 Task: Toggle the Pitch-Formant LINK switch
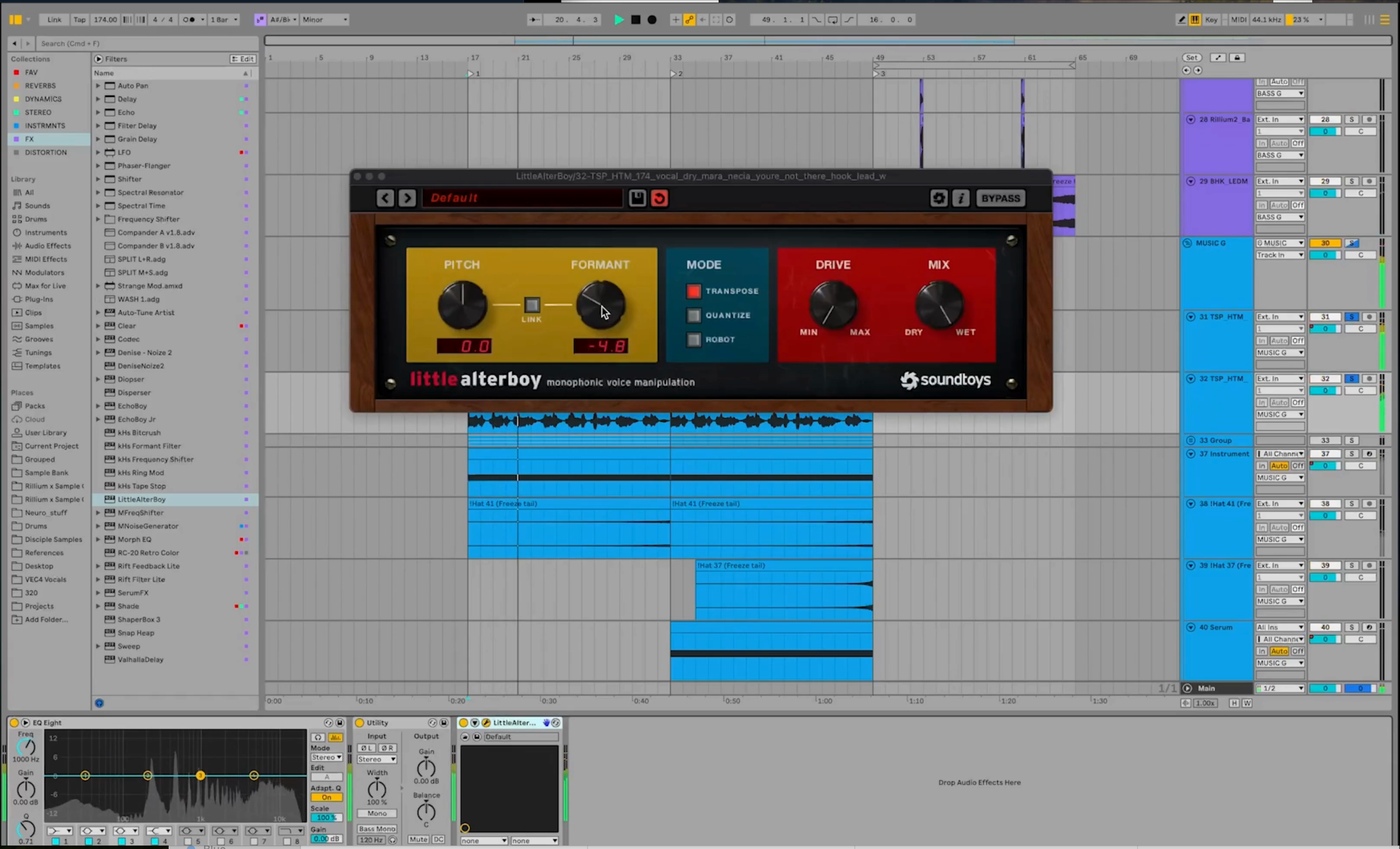(x=532, y=305)
